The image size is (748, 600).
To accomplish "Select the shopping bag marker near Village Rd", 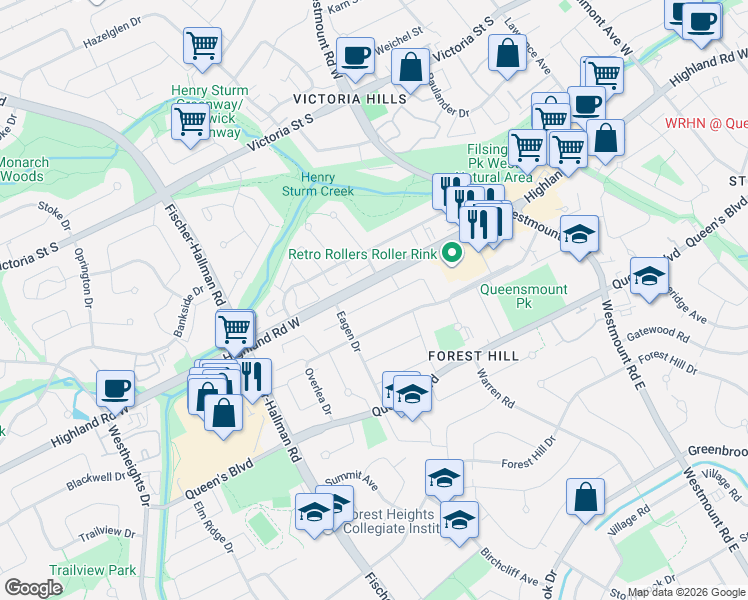I will 585,497.
